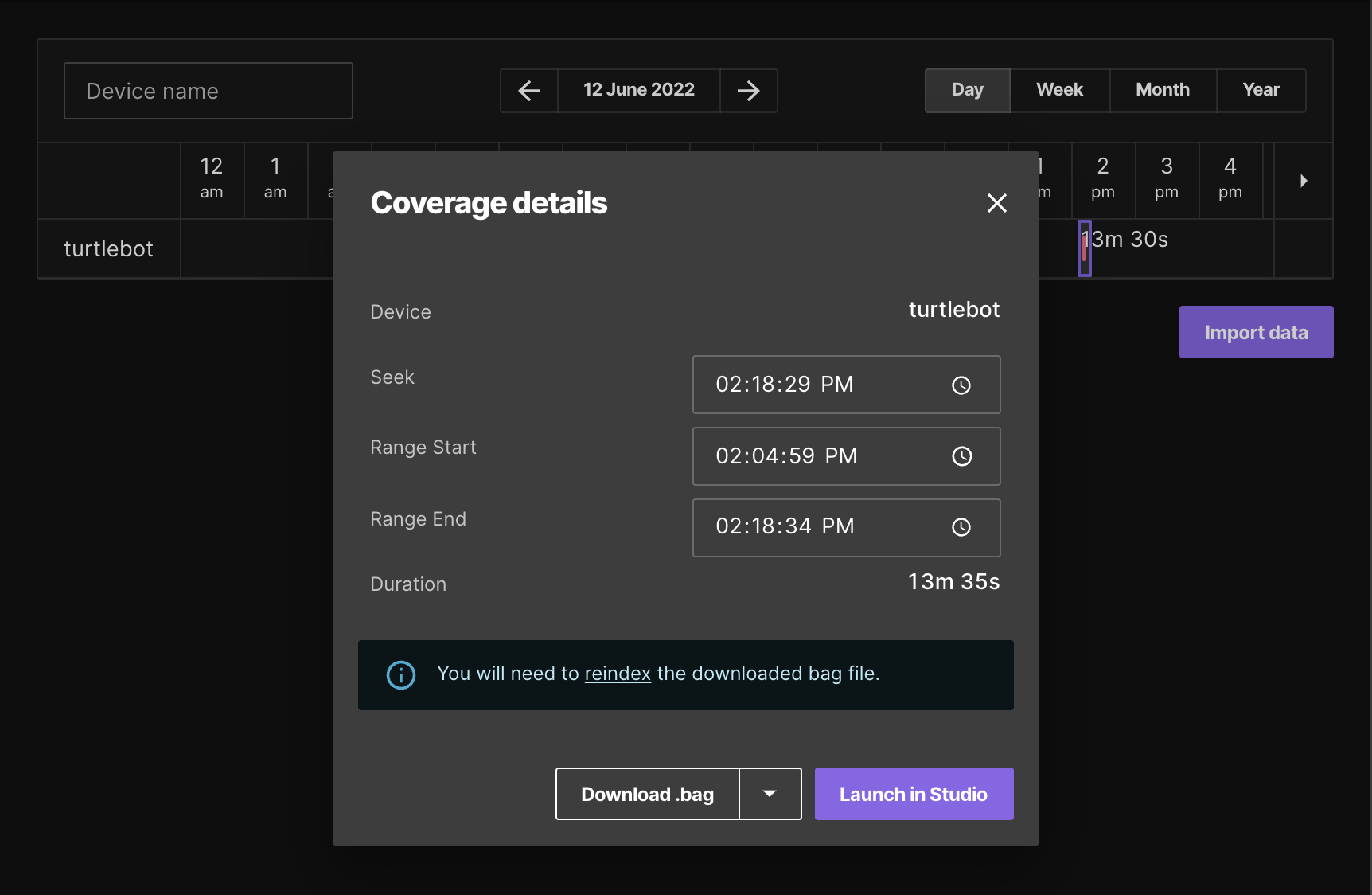Open the clock picker for Range Start

pyautogui.click(x=961, y=456)
